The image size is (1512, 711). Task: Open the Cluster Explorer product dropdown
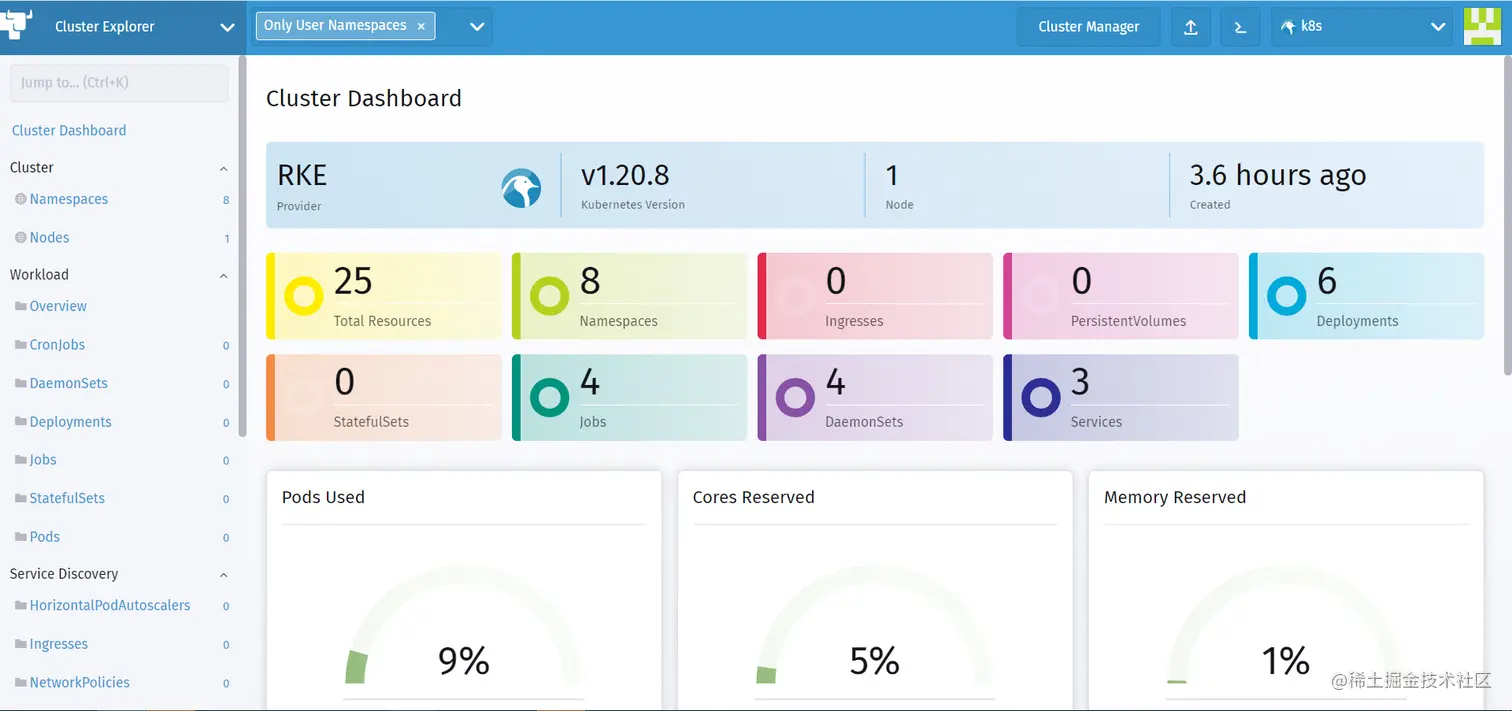(x=226, y=28)
